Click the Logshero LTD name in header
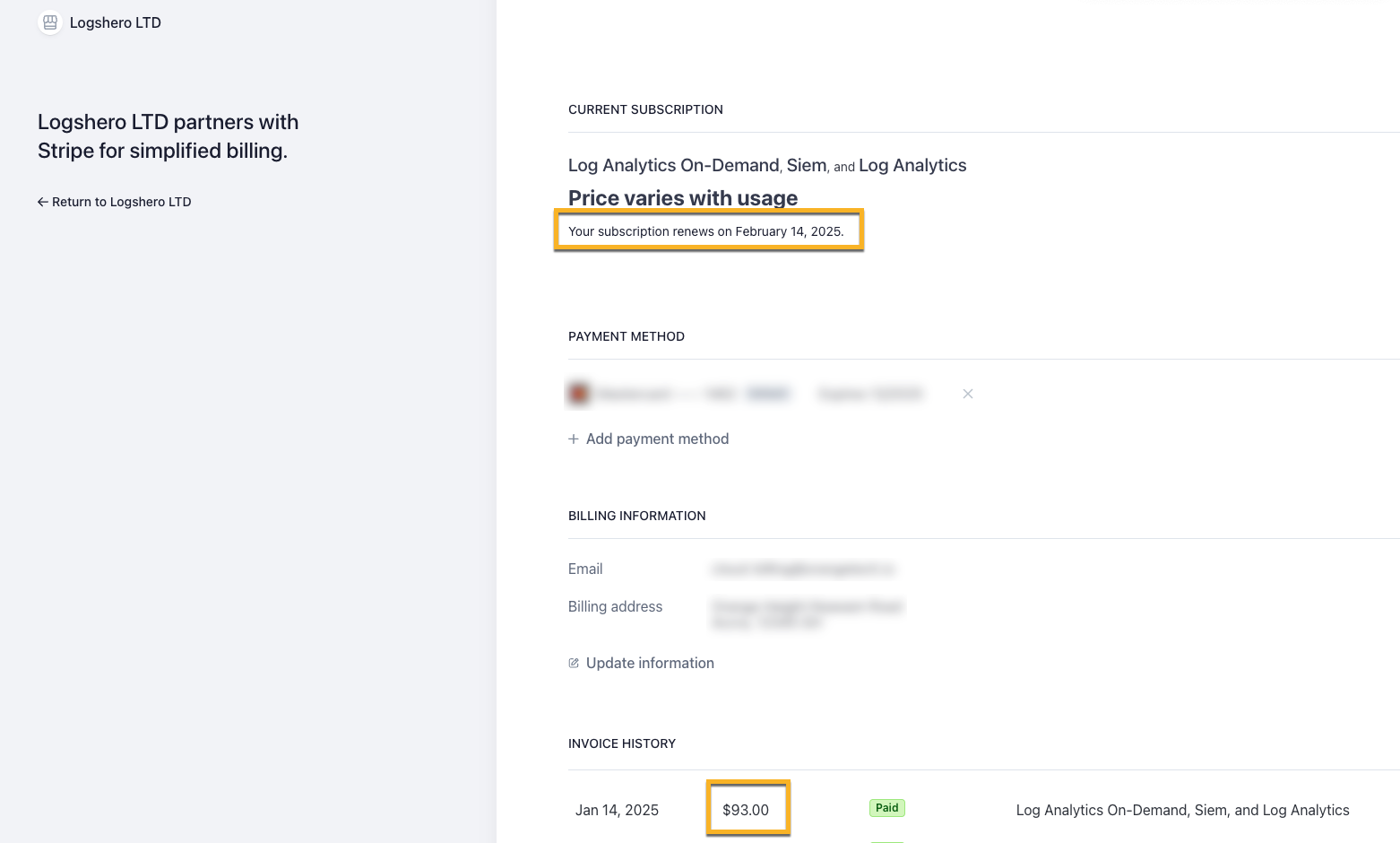Screen dimensions: 1400x843 coord(116,22)
